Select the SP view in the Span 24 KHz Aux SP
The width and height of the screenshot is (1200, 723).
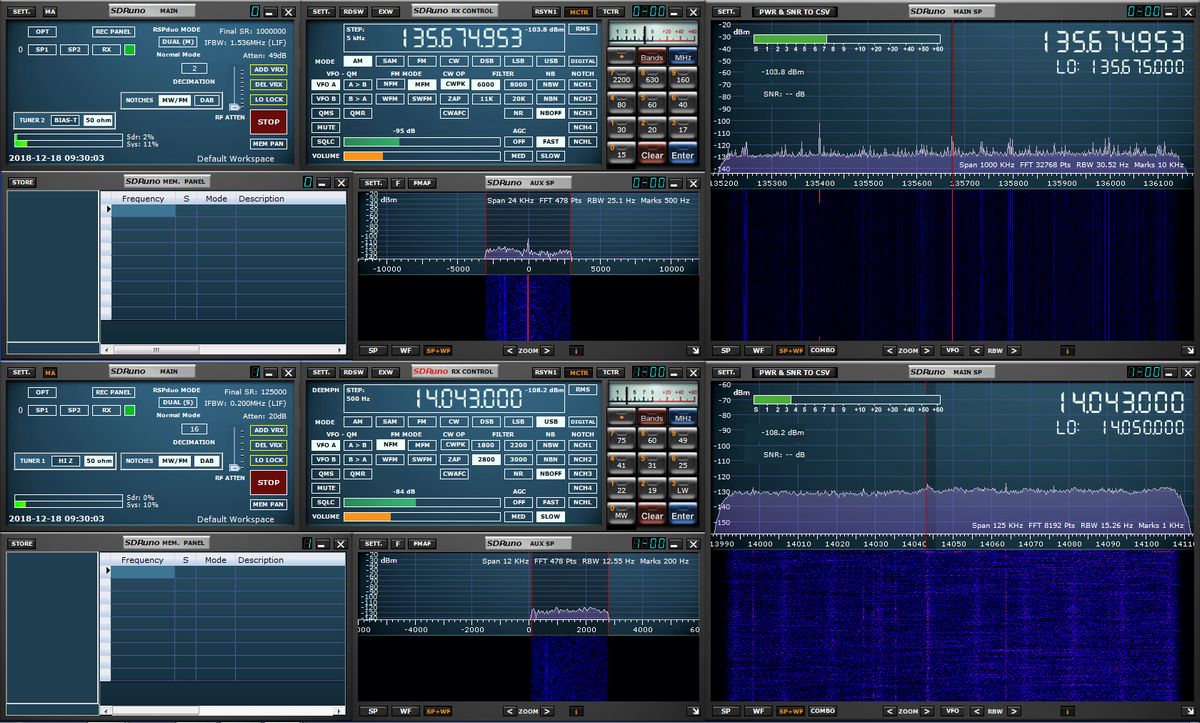click(x=372, y=351)
